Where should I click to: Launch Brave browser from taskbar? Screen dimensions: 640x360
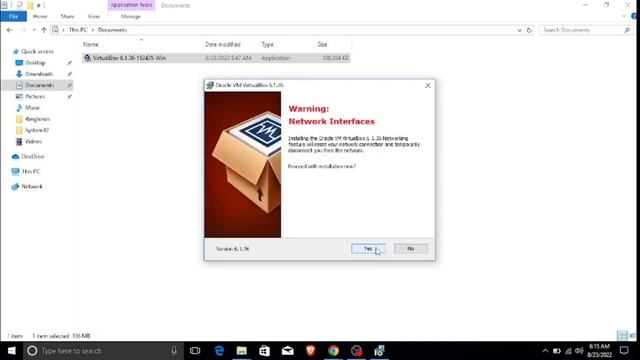coord(311,351)
